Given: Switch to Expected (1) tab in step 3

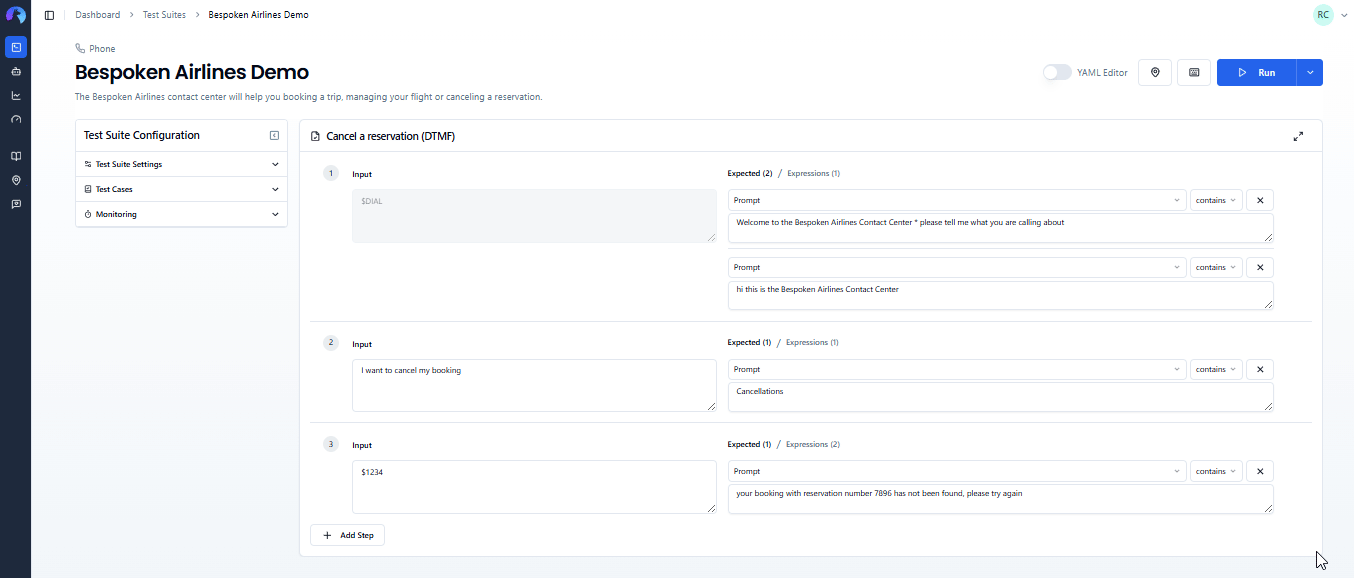Looking at the screenshot, I should click(x=749, y=444).
